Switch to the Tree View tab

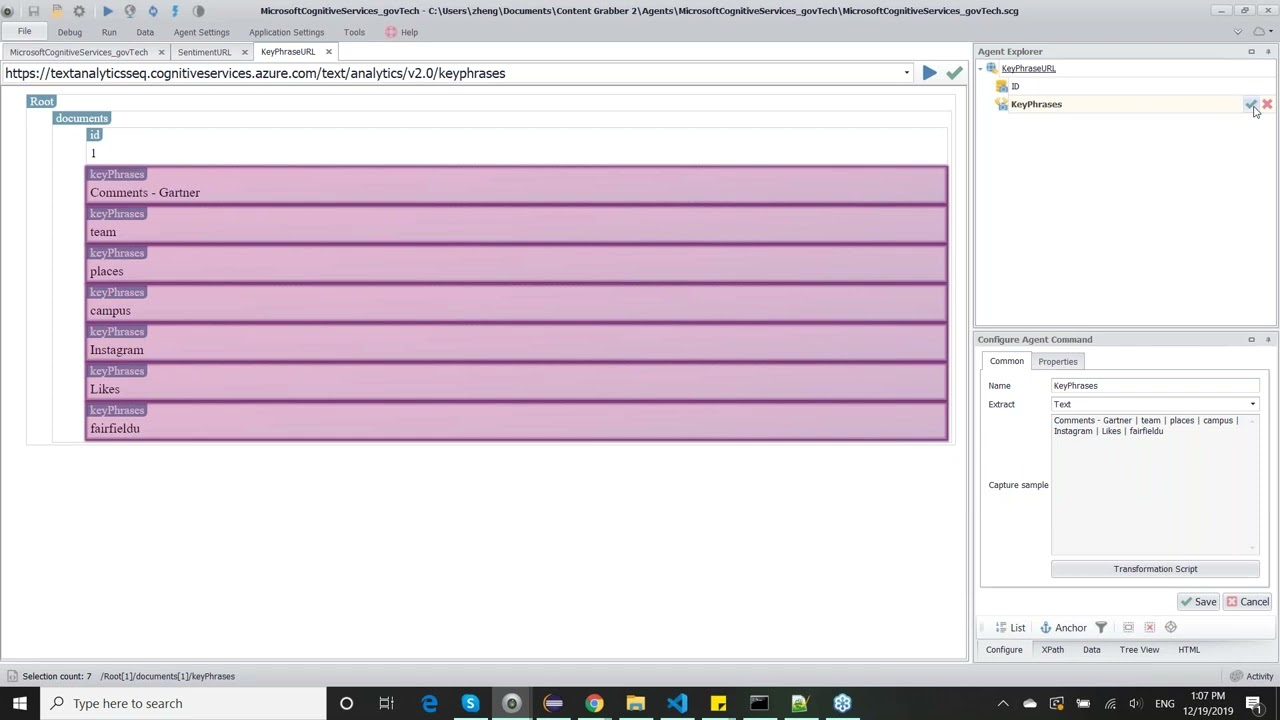pyautogui.click(x=1139, y=650)
